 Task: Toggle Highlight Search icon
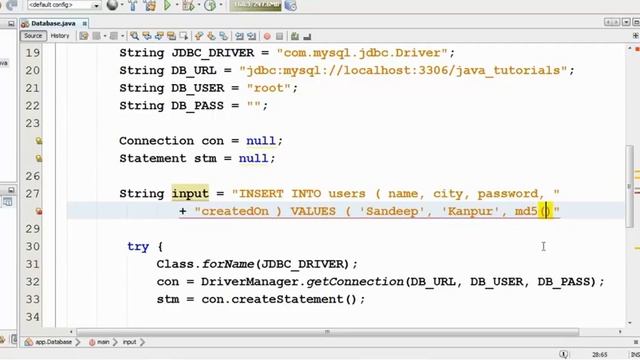tap(171, 36)
